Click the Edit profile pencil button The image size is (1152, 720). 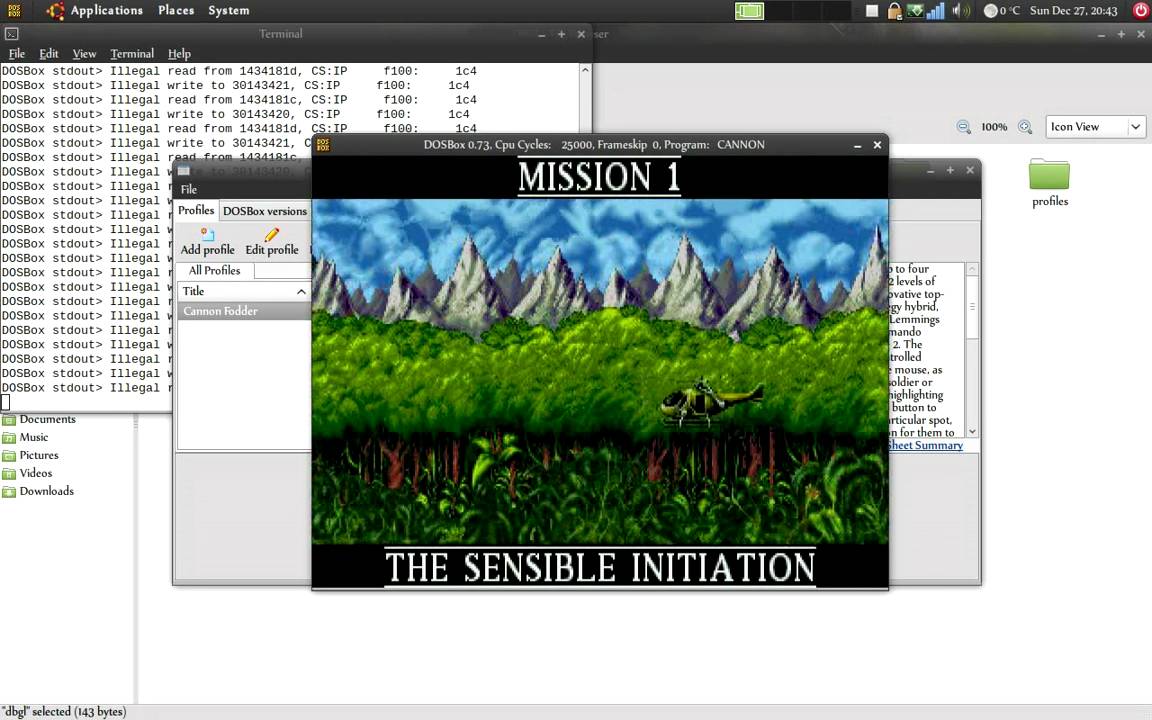[x=272, y=242]
